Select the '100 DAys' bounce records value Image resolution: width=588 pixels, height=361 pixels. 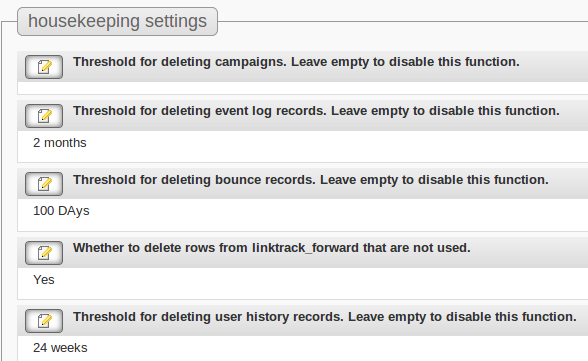pos(61,211)
